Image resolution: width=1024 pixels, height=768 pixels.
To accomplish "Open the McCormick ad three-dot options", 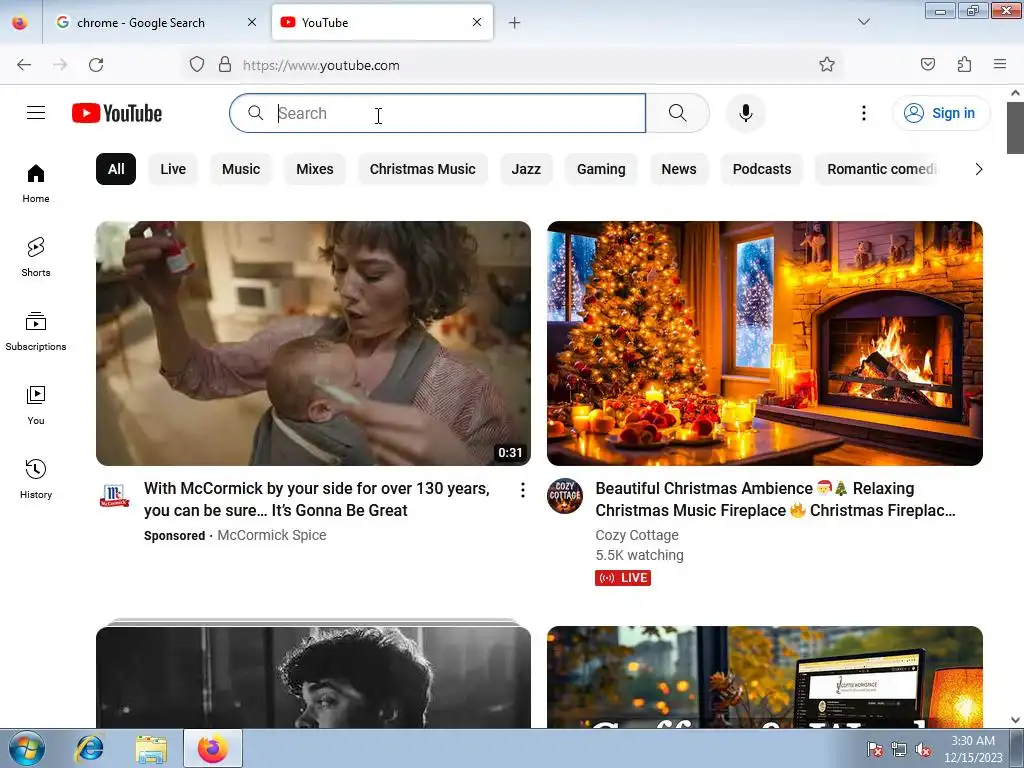I will coord(522,490).
